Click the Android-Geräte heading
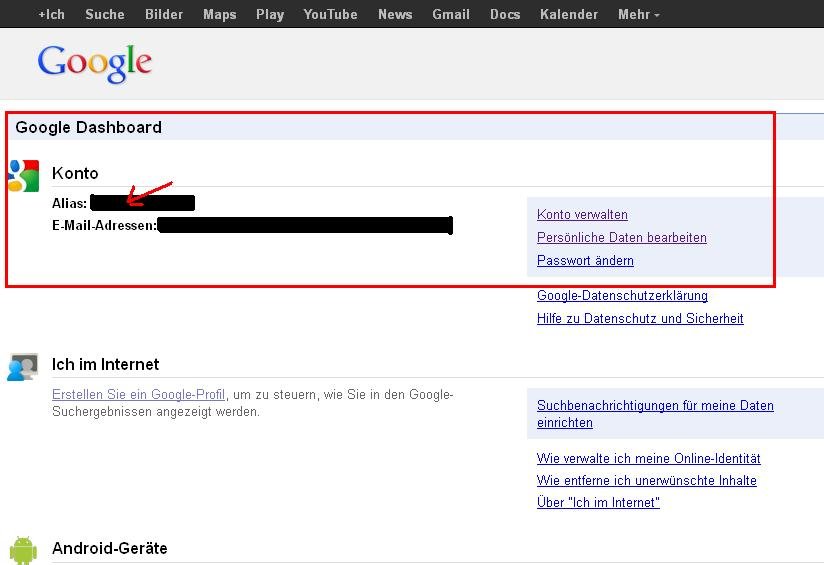The height and width of the screenshot is (565, 824). tap(110, 548)
